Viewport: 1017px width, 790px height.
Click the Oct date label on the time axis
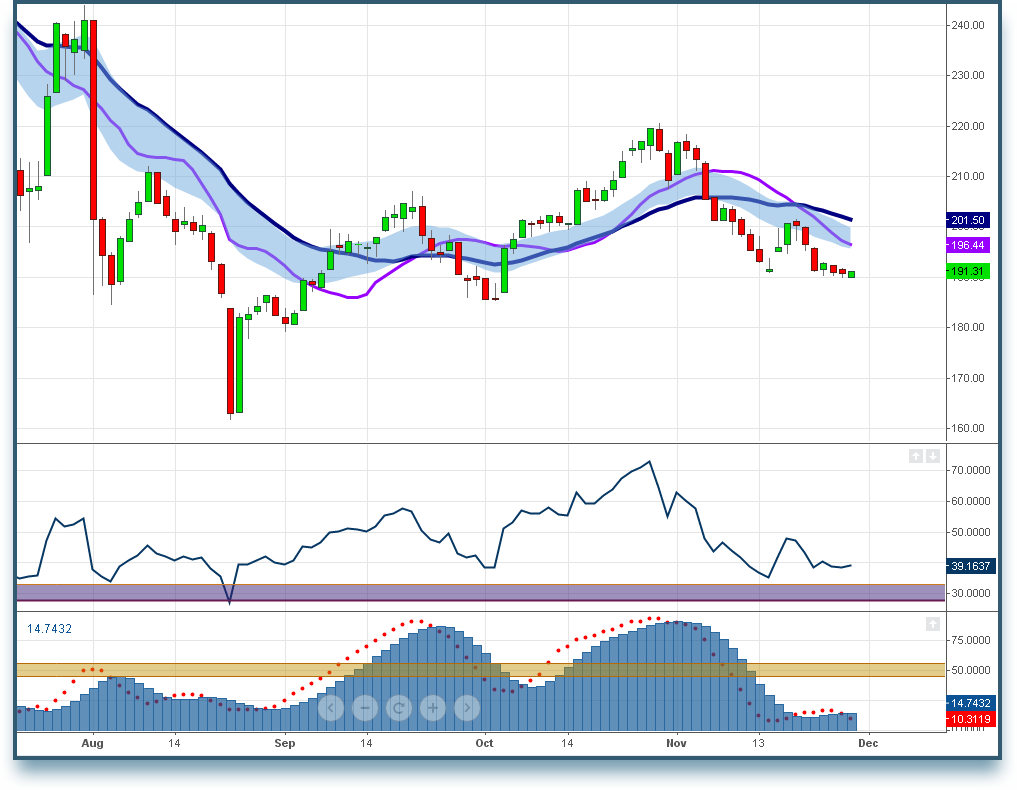point(485,743)
